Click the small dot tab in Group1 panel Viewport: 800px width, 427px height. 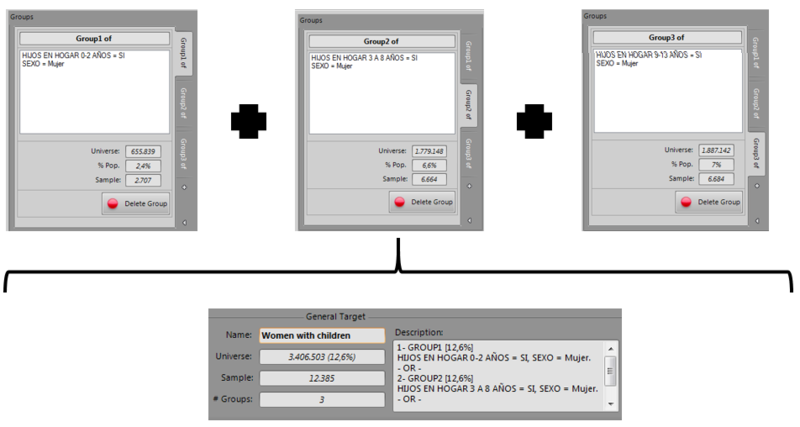click(x=184, y=186)
